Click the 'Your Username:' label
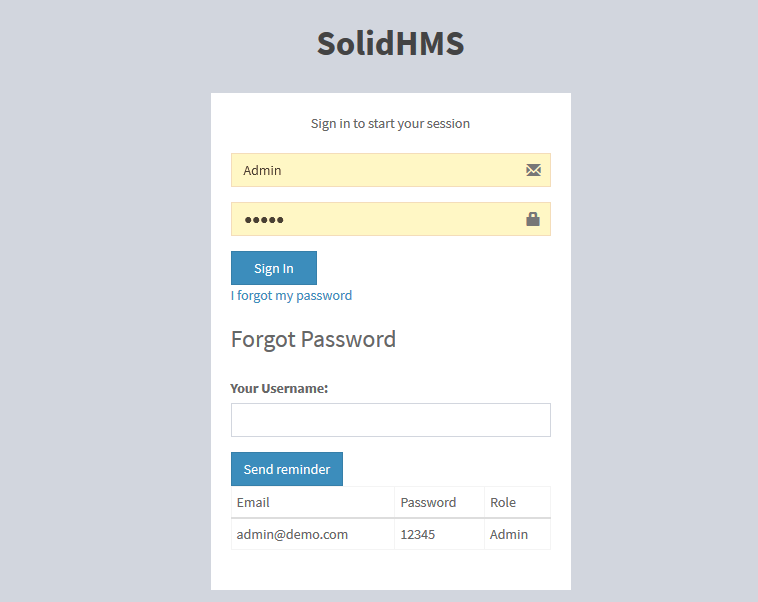The image size is (758, 602). click(279, 388)
